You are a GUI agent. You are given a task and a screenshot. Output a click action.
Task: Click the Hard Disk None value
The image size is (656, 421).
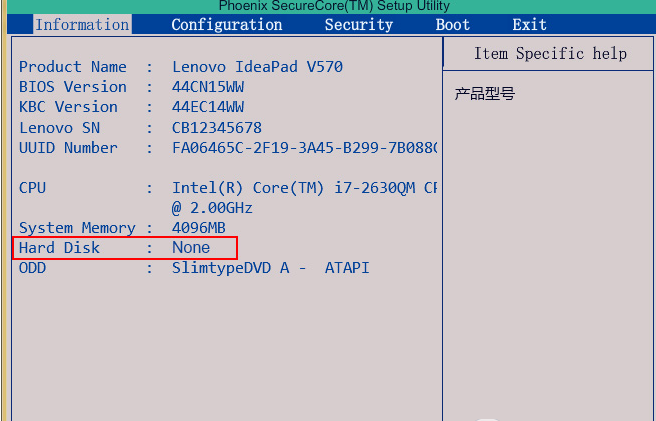[x=191, y=248]
